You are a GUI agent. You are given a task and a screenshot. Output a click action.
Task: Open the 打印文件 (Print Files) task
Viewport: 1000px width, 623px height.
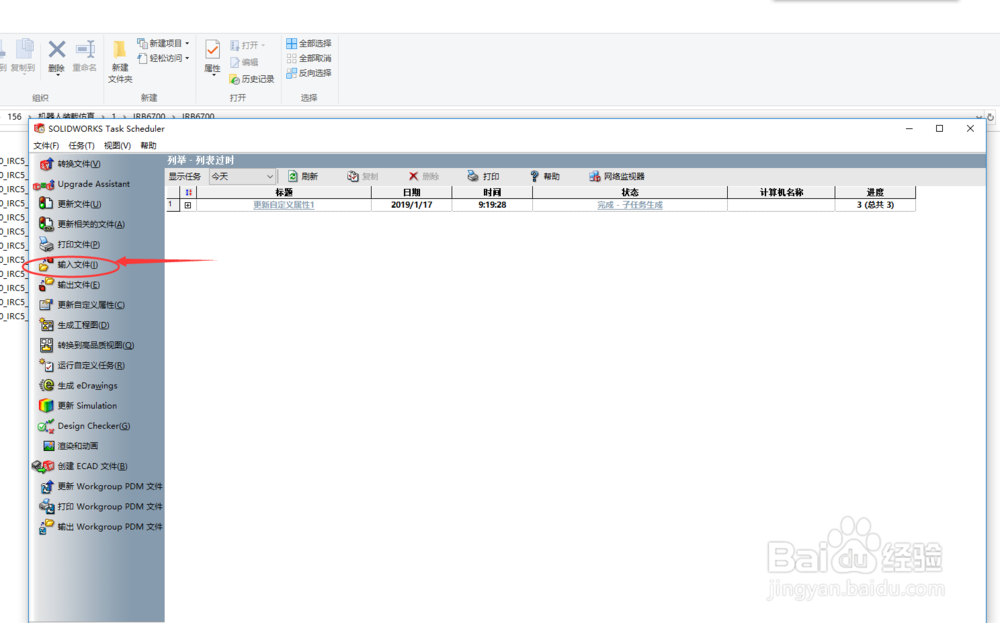coord(70,245)
